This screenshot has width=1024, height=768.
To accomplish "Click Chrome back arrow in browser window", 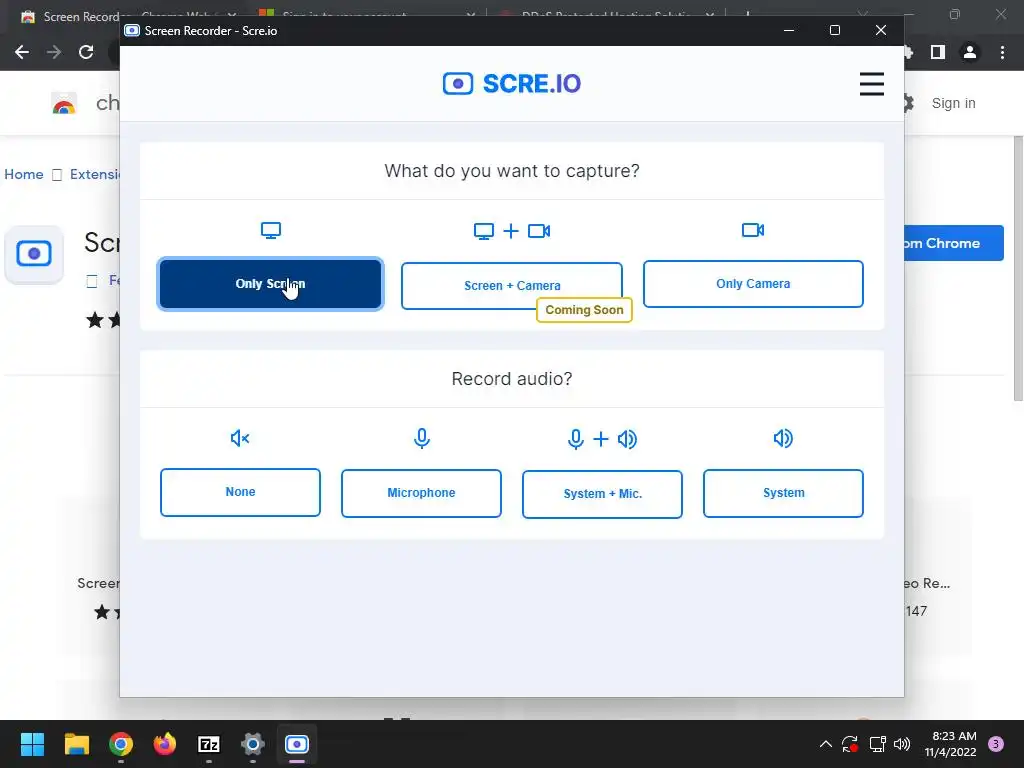I will (x=22, y=52).
